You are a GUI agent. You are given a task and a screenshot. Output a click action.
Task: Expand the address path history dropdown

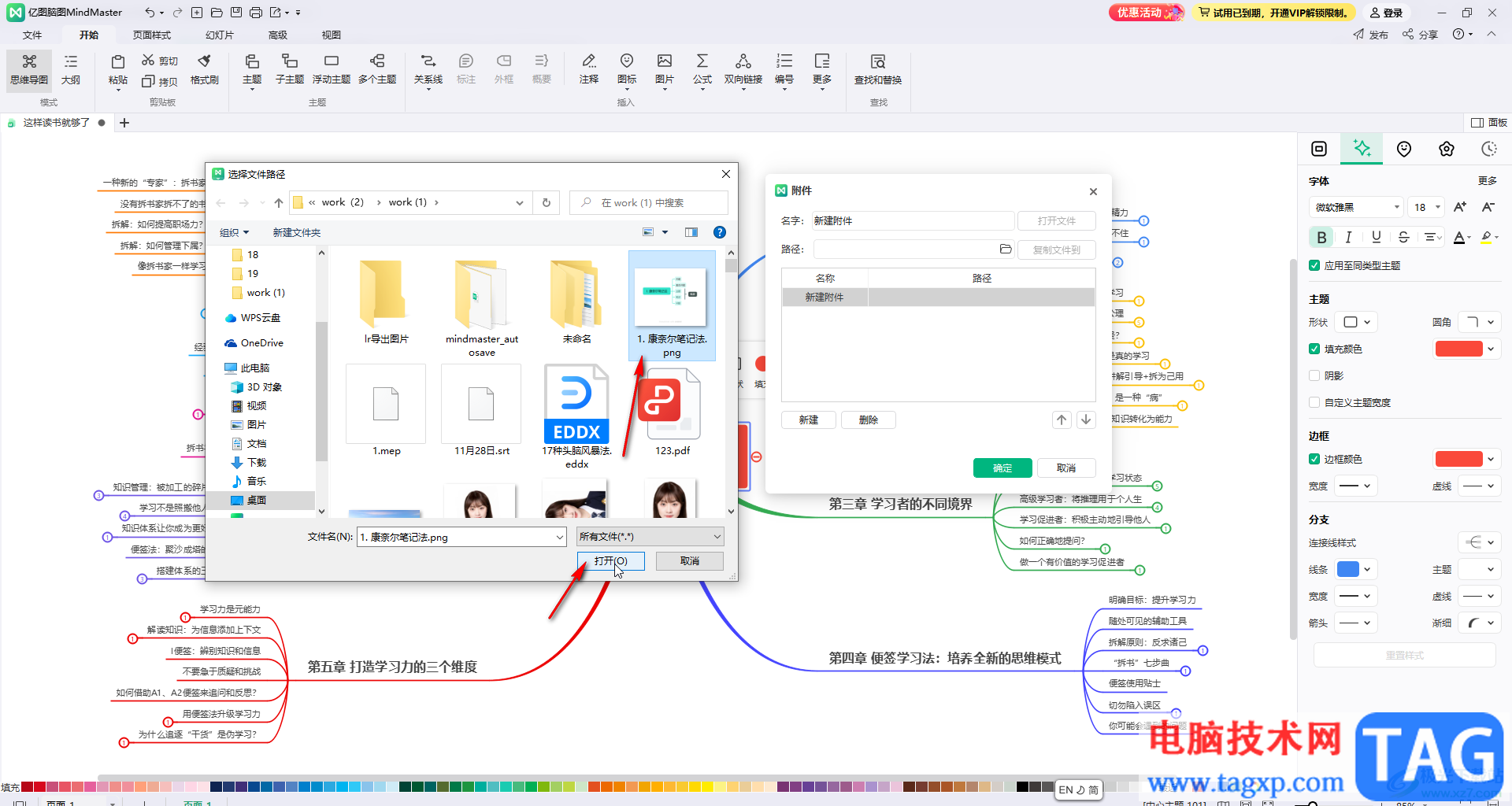(520, 202)
